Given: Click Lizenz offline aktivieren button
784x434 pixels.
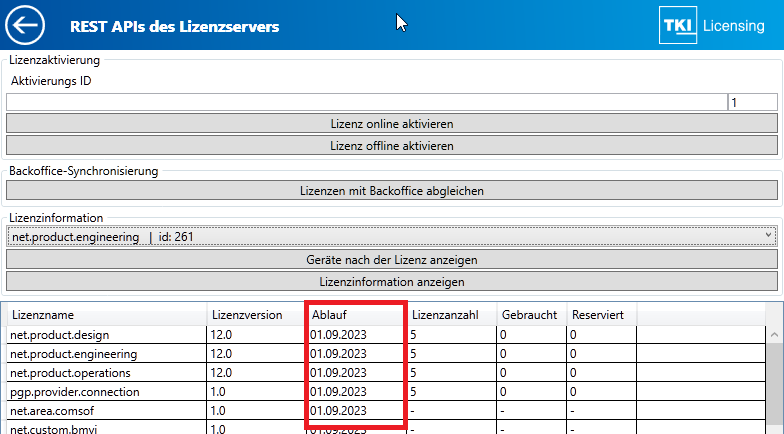Looking at the screenshot, I should point(392,146).
